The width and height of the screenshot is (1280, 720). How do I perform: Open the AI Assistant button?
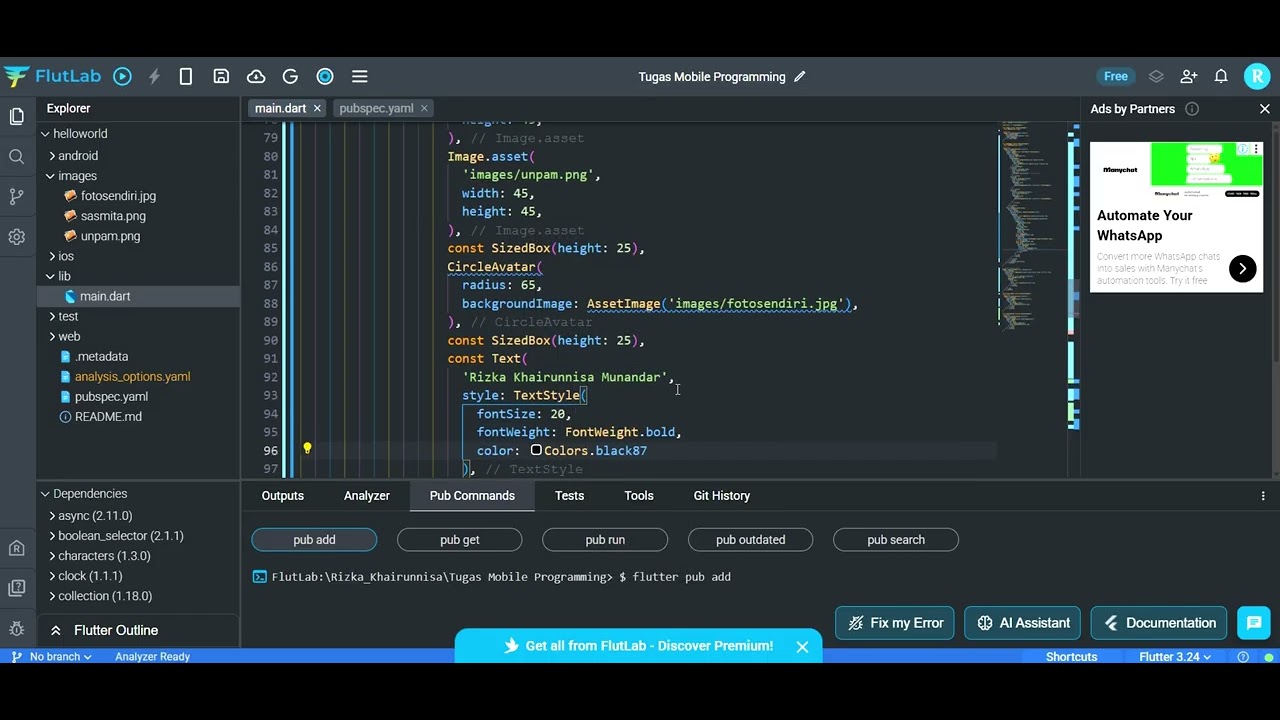1023,623
